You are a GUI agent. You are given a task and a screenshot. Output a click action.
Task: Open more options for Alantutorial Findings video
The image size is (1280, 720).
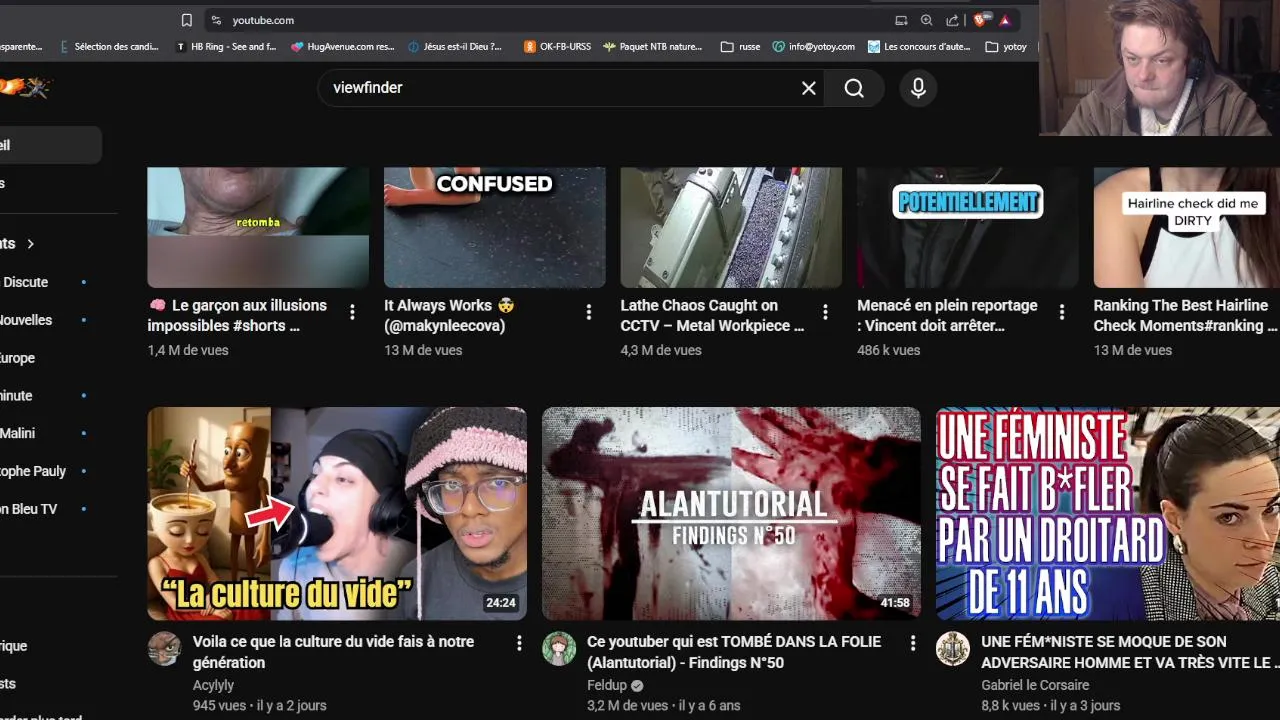coord(913,643)
